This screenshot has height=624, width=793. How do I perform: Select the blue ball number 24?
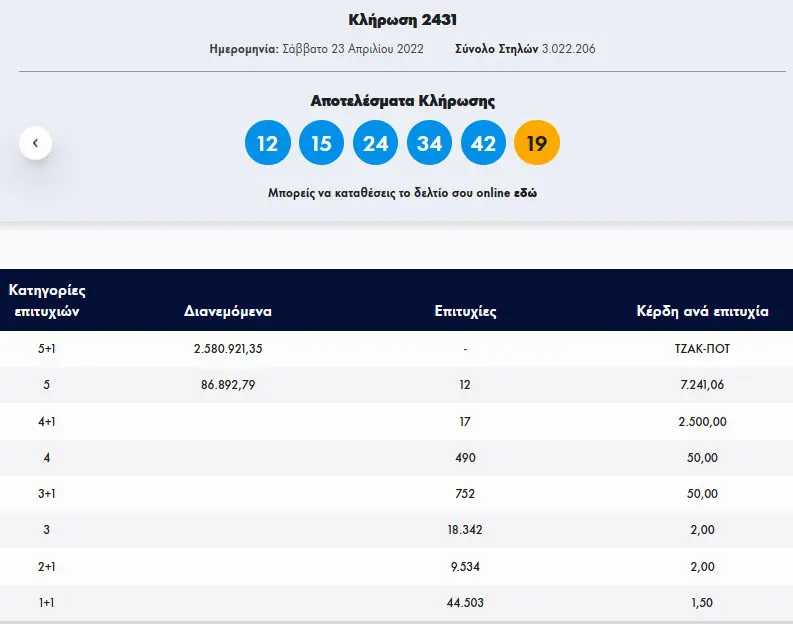point(375,143)
